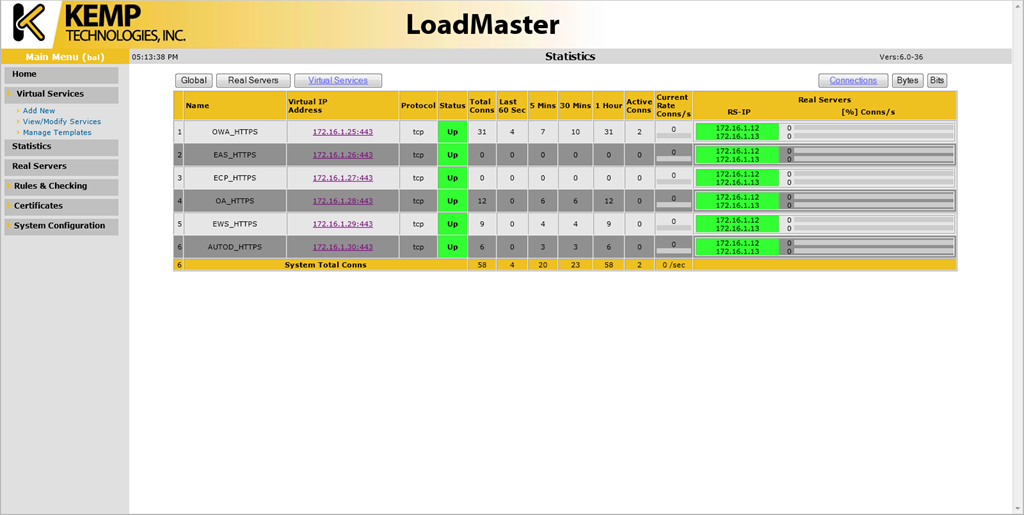Open Manage Templates link
Screen dimensions: 1024x515
tap(57, 133)
